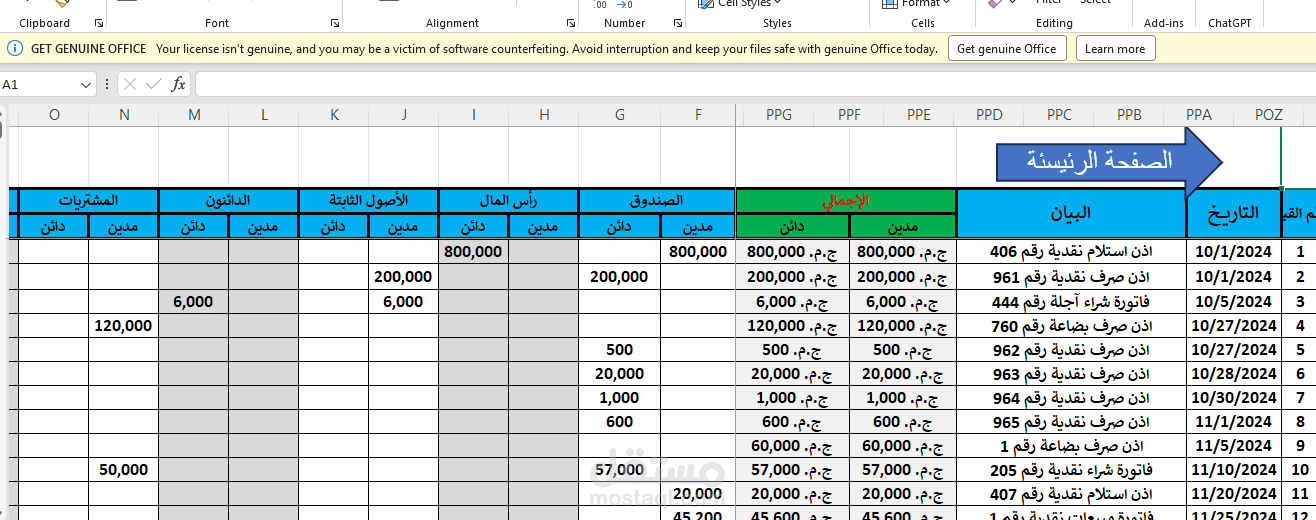
Task: Select the date cell 10/5/2024
Action: [x=1234, y=301]
